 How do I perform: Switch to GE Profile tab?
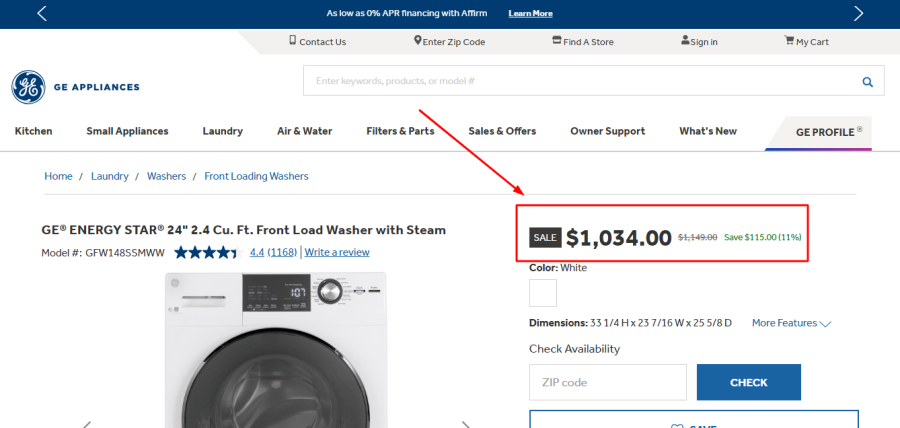(825, 132)
